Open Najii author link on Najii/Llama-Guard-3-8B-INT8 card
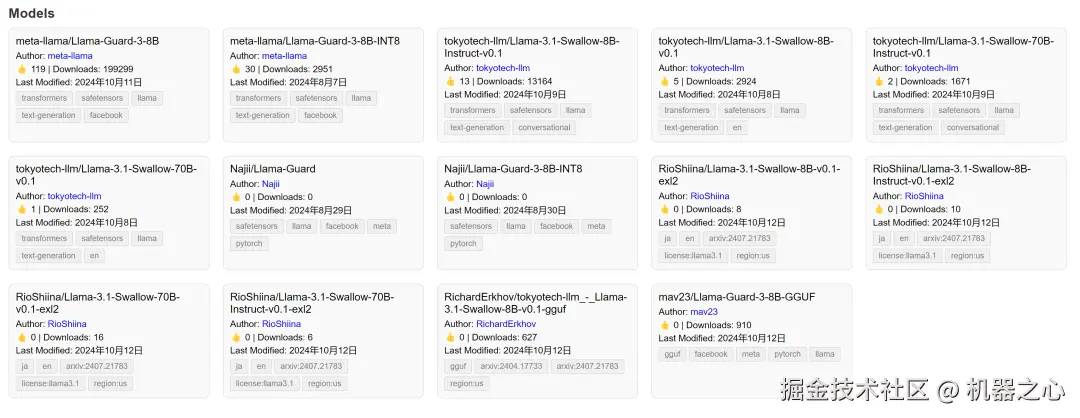The height and width of the screenshot is (418, 1080). click(x=485, y=184)
